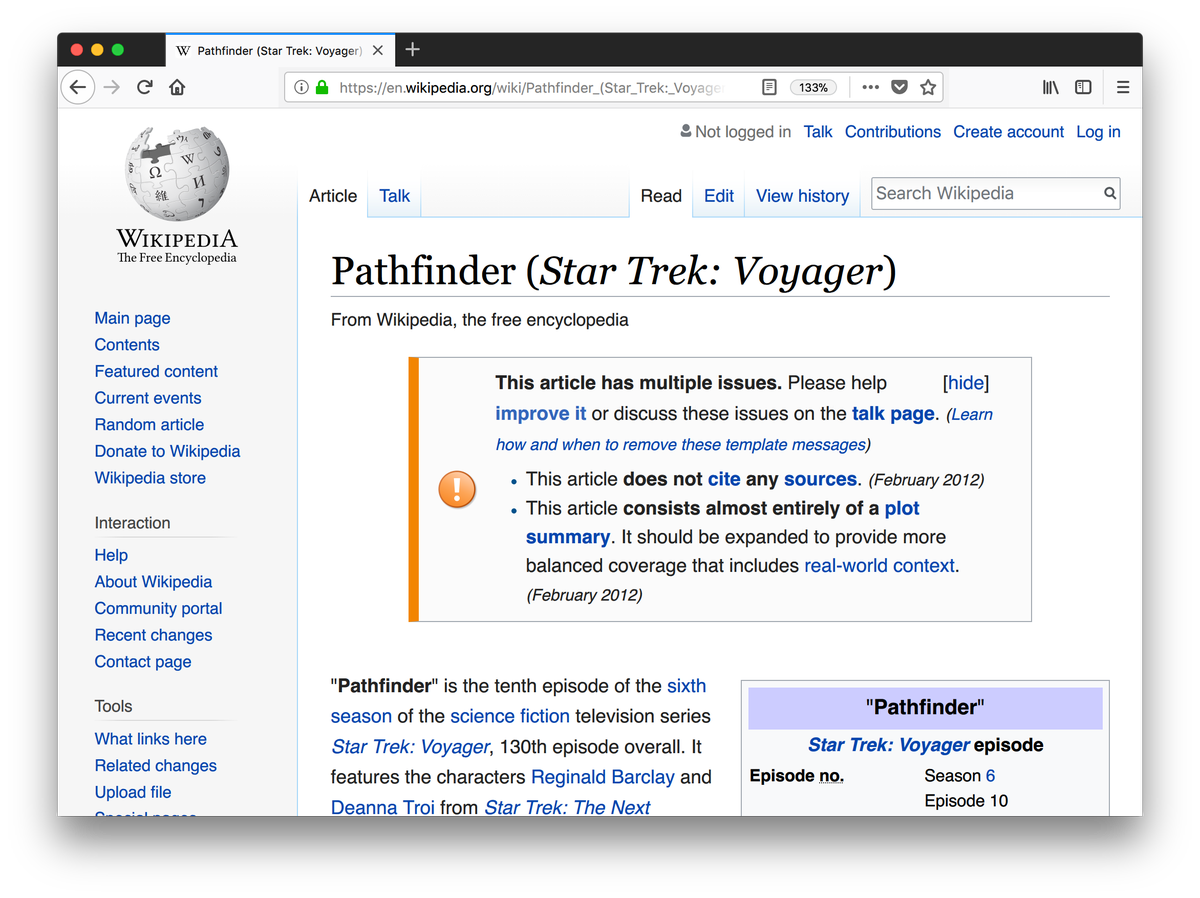Open the page actions three-dots menu
This screenshot has height=898, width=1200.
870,87
